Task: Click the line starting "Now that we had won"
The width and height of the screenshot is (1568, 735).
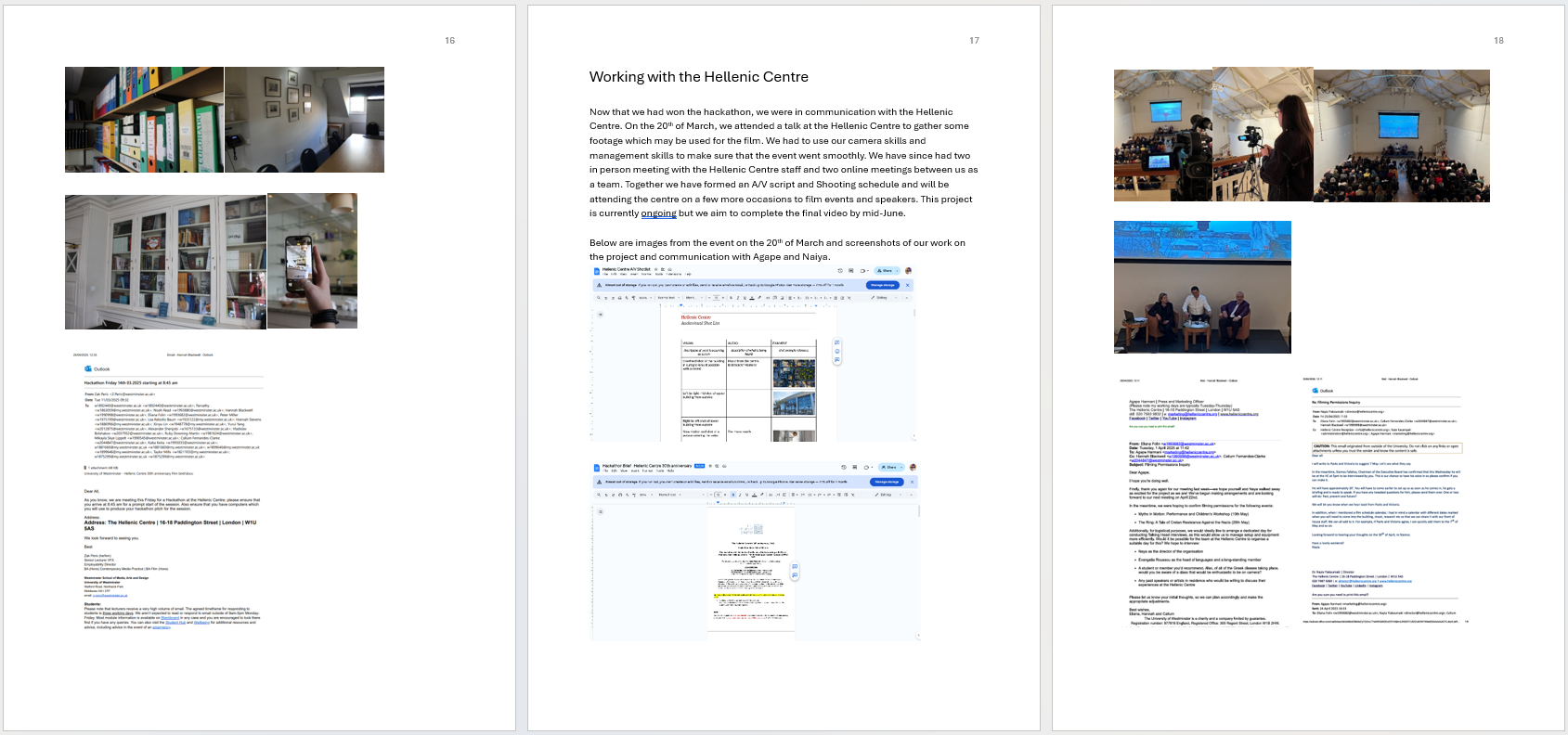Action: pyautogui.click(x=771, y=112)
